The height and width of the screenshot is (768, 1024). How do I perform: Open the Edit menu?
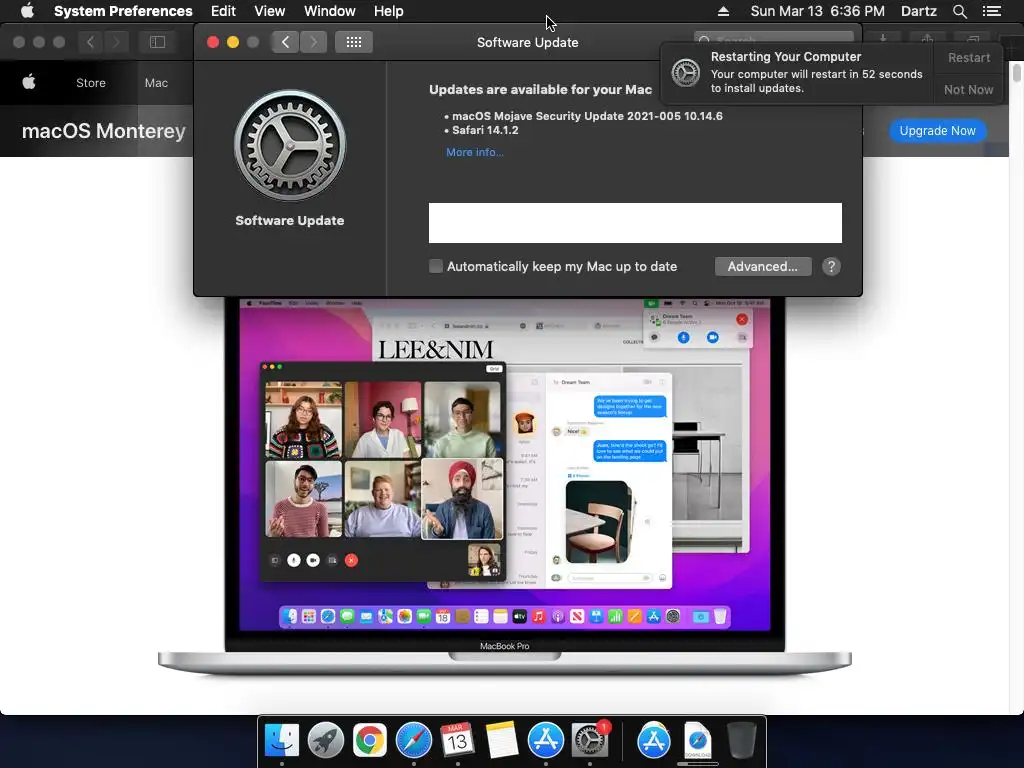pyautogui.click(x=223, y=11)
